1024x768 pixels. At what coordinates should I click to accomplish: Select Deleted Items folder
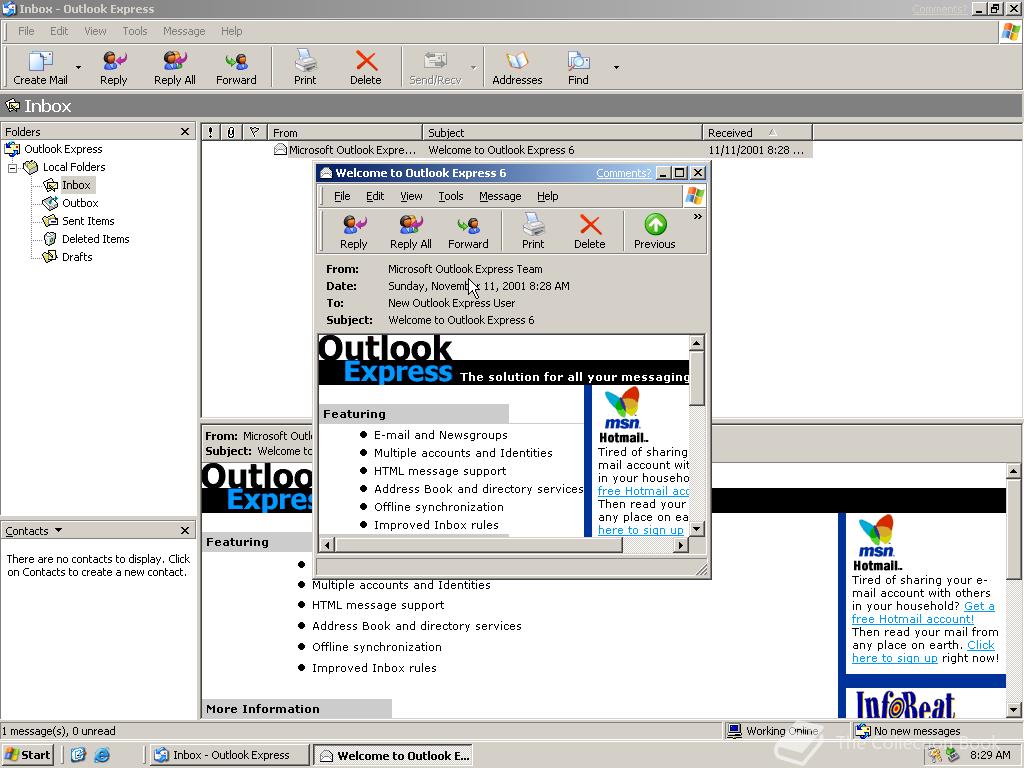(95, 239)
